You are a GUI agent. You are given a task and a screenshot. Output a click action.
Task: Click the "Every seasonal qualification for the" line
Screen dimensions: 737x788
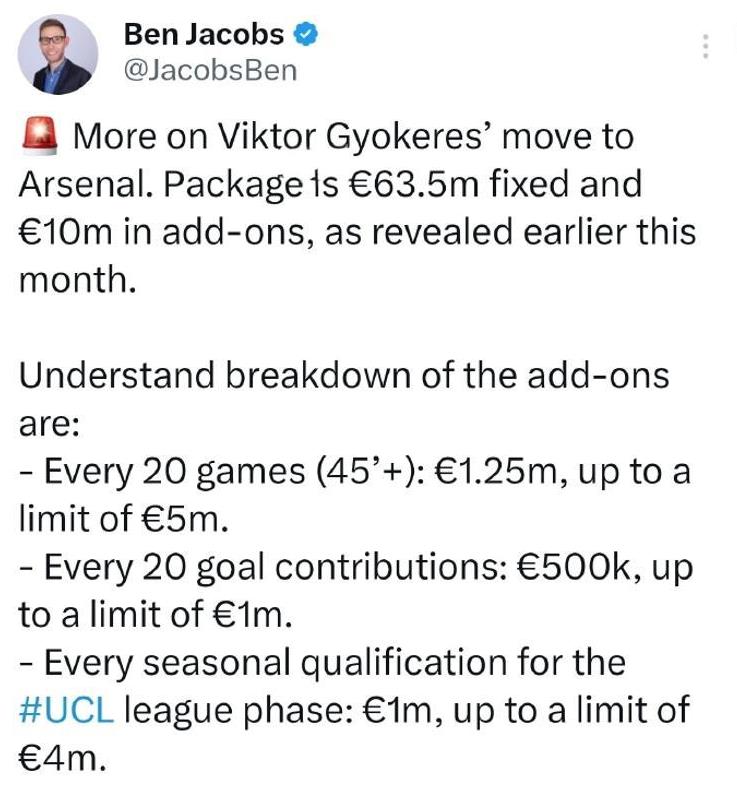point(321,662)
